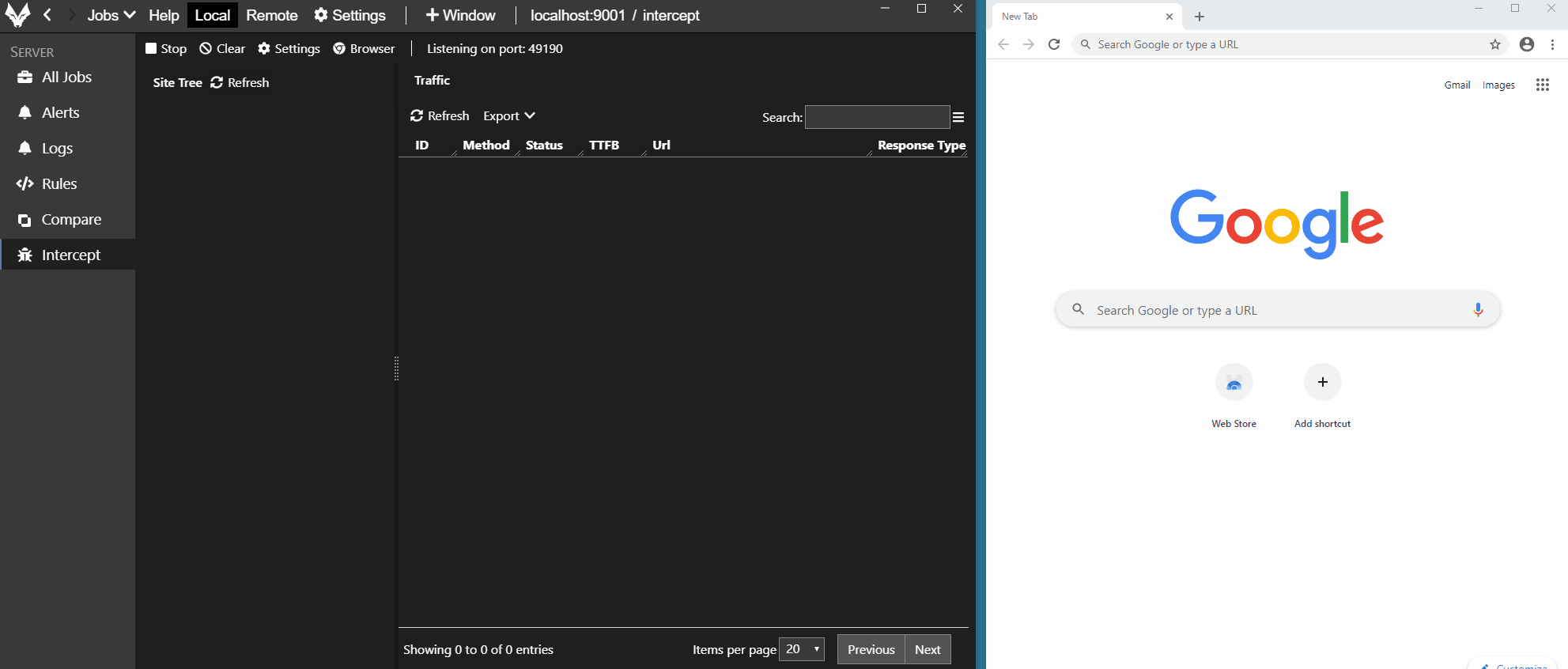Switch to the Remote tab

tap(271, 16)
